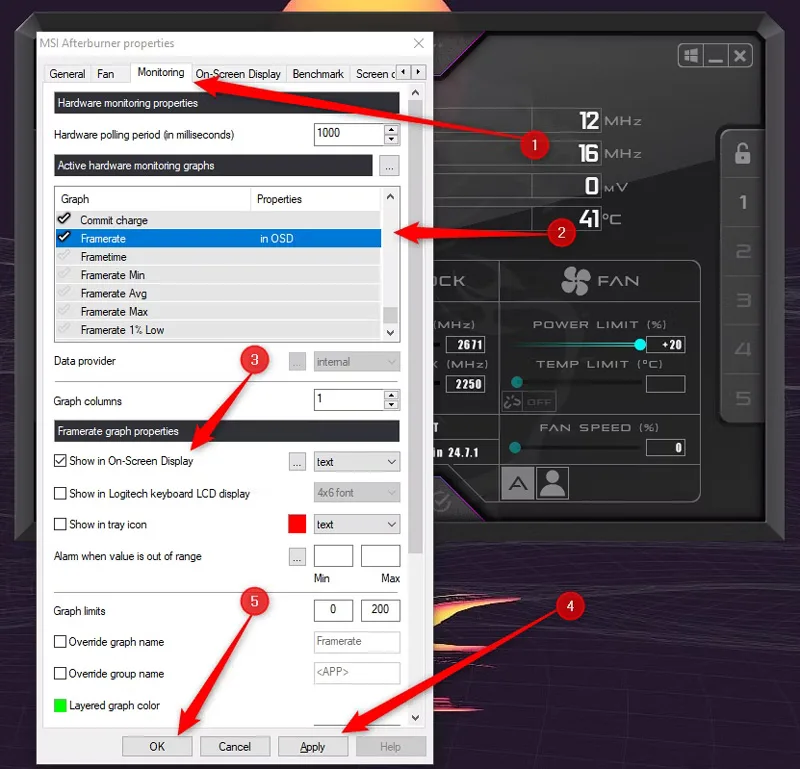This screenshot has width=800, height=769.
Task: Click the Graph column header
Action: coord(153,199)
